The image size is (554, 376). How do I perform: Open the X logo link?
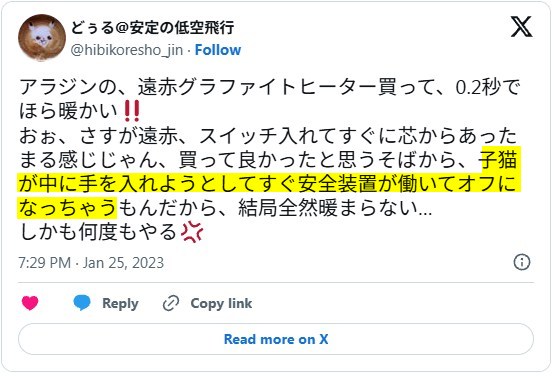pyautogui.click(x=521, y=27)
